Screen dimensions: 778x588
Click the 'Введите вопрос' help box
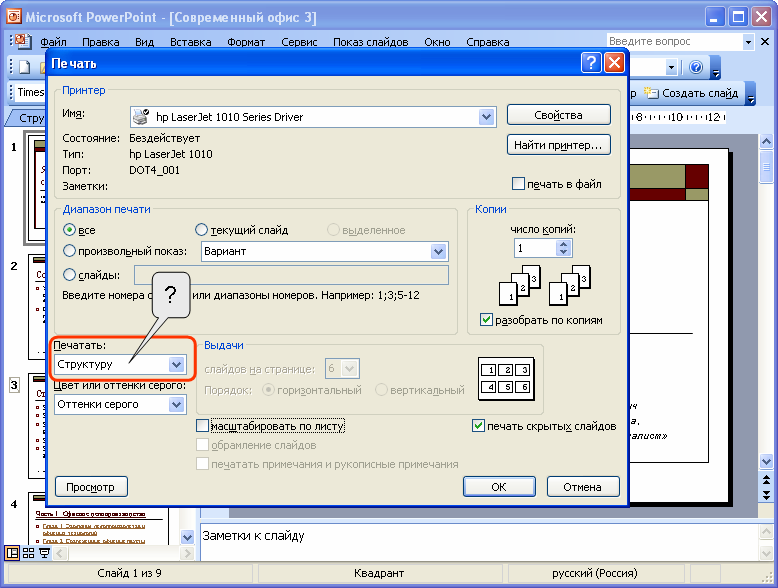click(675, 42)
